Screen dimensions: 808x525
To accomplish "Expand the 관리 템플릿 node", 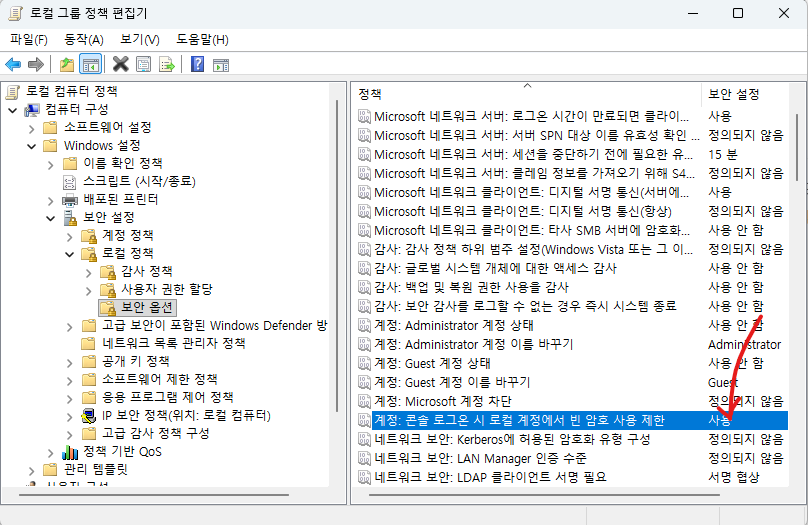I will point(32,470).
